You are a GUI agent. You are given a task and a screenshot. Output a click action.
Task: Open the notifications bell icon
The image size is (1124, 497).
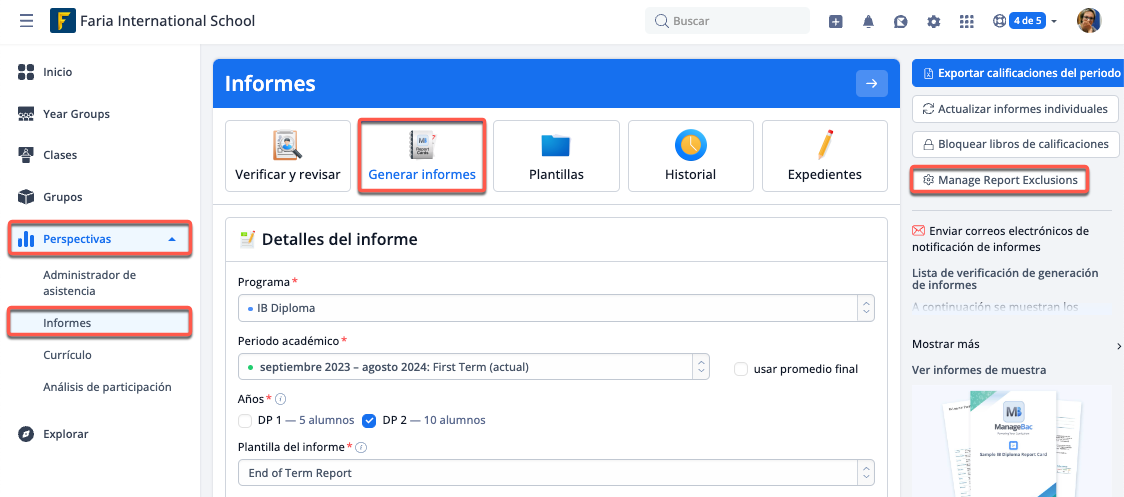868,21
